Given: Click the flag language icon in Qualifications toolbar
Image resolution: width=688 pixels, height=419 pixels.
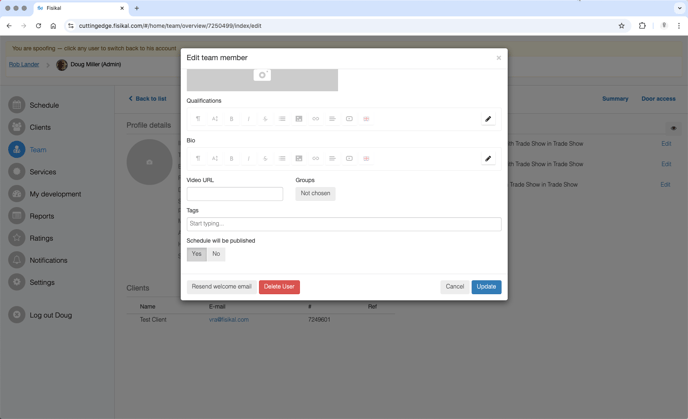Looking at the screenshot, I should (x=366, y=119).
